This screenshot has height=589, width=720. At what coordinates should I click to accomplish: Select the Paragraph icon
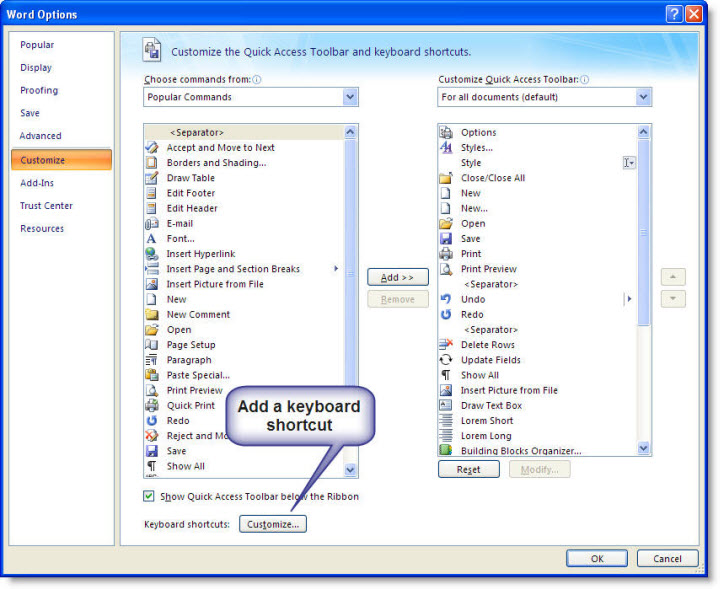tap(152, 360)
